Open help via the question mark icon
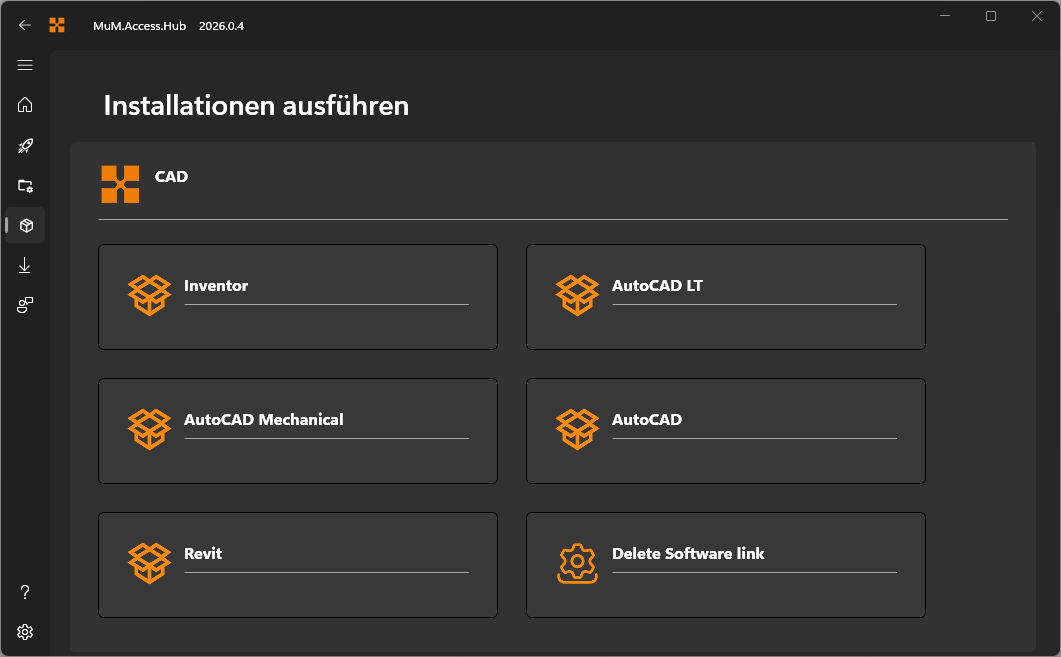The height and width of the screenshot is (657, 1061). pos(25,592)
